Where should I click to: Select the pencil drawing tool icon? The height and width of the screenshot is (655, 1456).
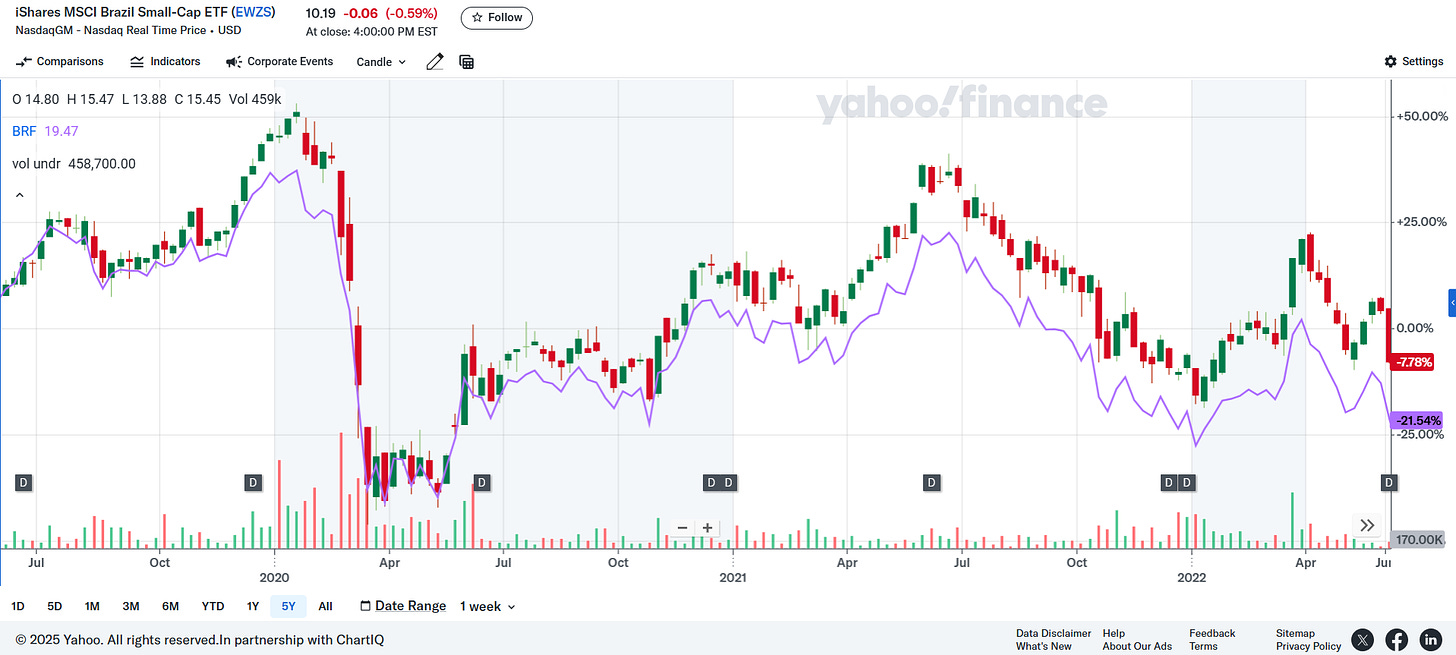(x=435, y=62)
